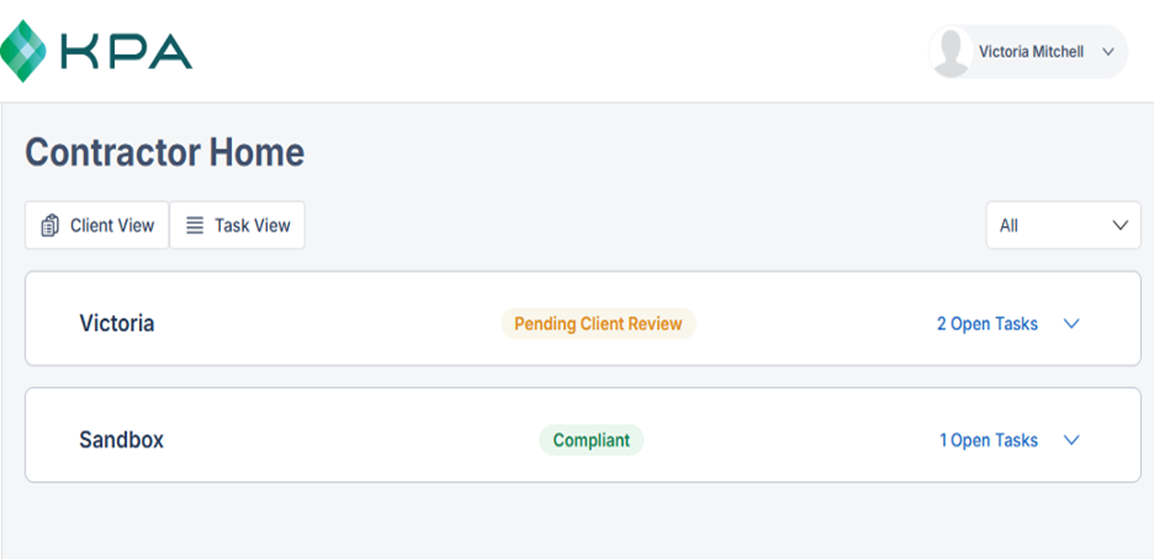Switch to Client View tab

point(97,225)
